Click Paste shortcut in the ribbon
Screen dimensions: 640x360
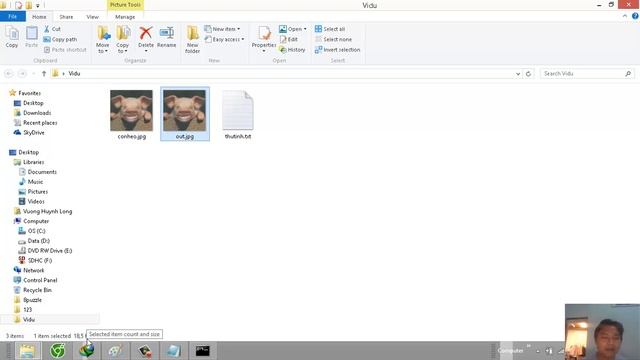(65, 49)
